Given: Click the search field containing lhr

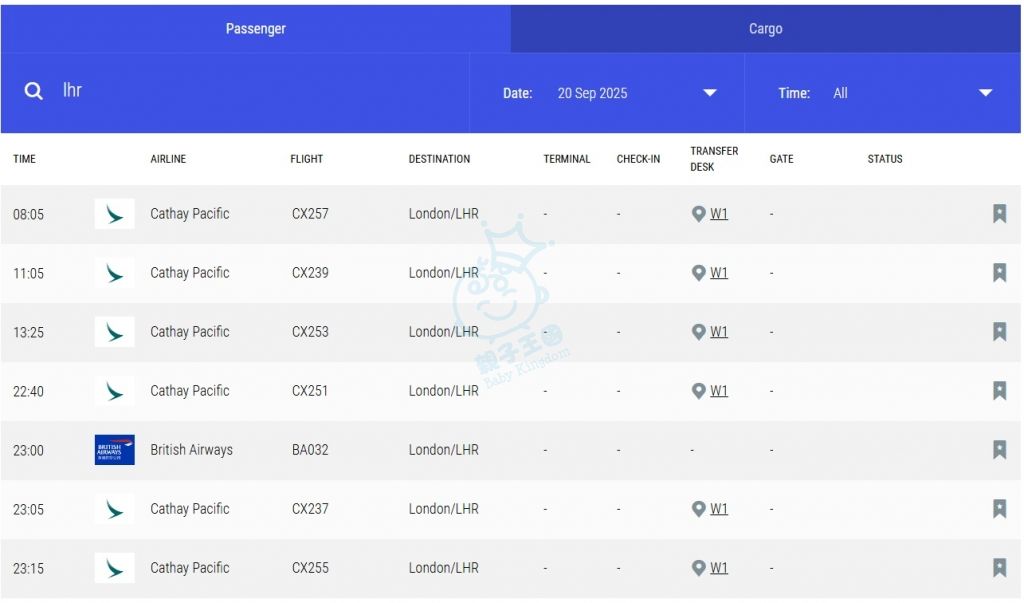Looking at the screenshot, I should pos(250,91).
